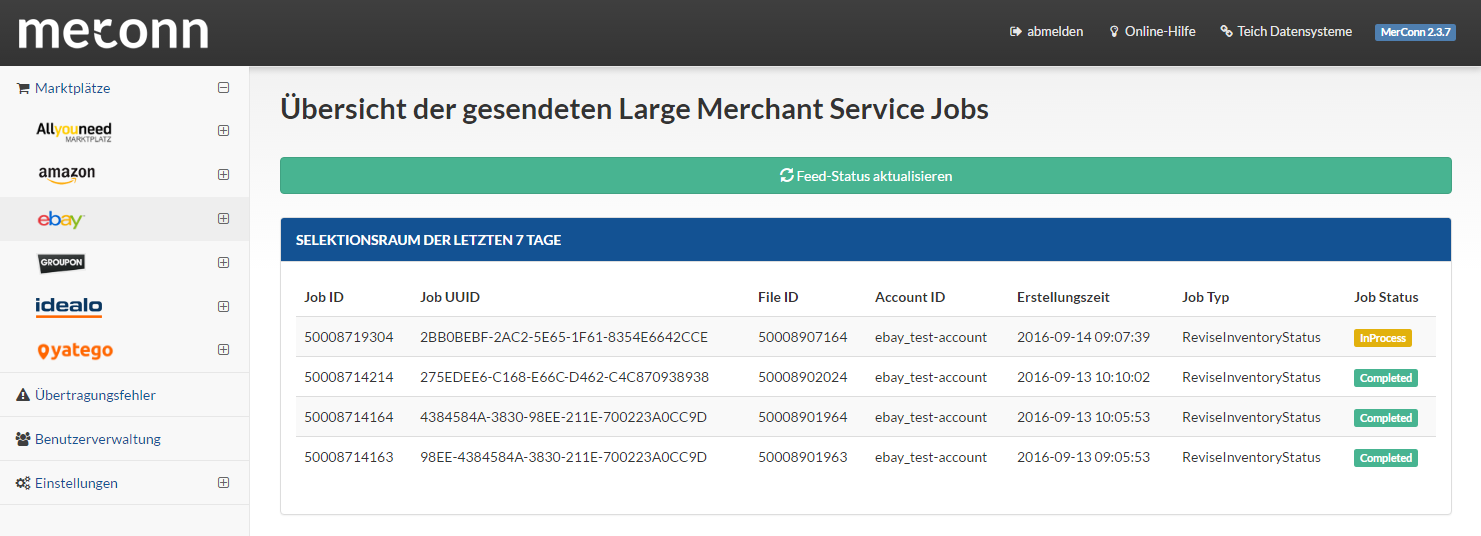The image size is (1481, 536).
Task: Click the abmelden logout link
Action: coord(1046,32)
